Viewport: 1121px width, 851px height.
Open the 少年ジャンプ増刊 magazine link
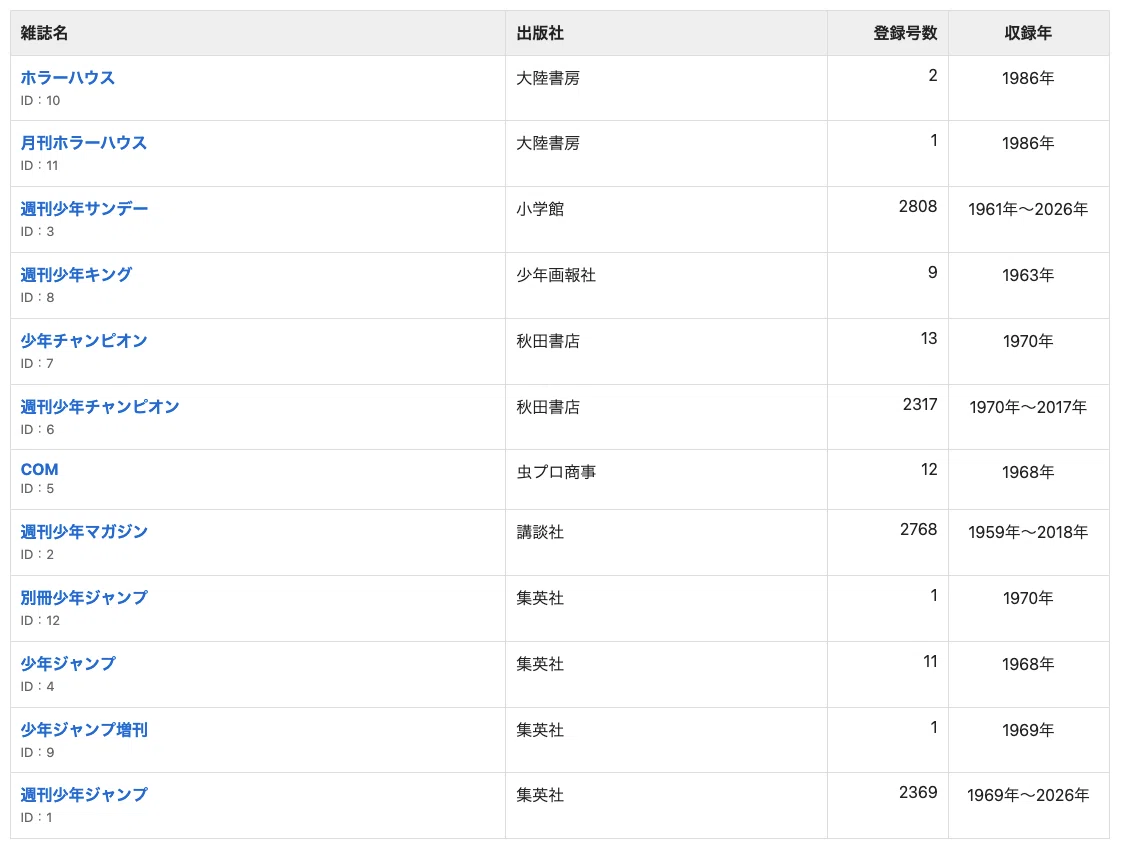pyautogui.click(x=84, y=729)
